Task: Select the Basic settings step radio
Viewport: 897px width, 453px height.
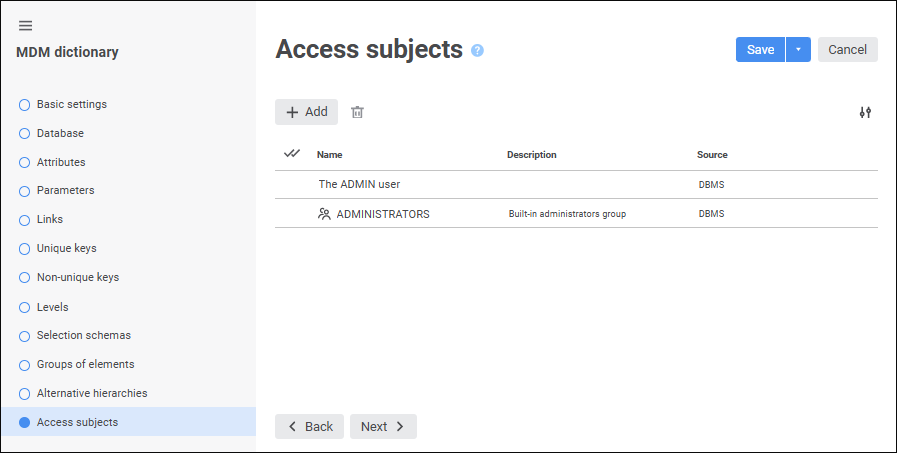Action: pyautogui.click(x=25, y=105)
